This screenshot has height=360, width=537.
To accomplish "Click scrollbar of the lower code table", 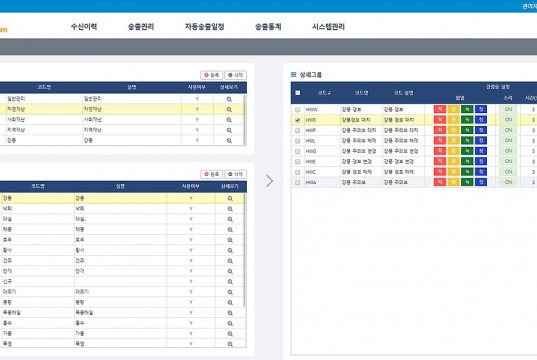I will click(x=245, y=250).
